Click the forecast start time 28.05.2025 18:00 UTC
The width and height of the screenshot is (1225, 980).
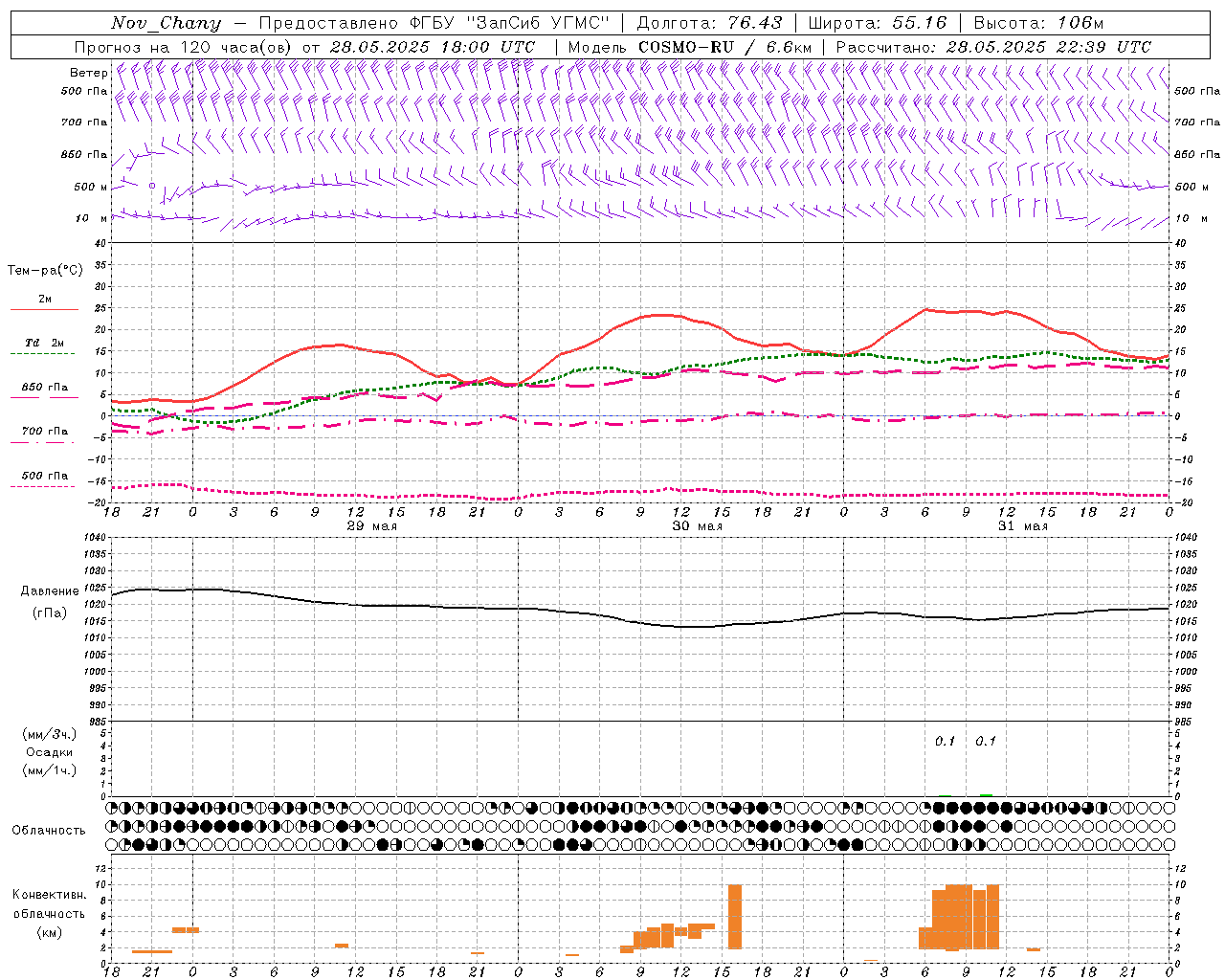coord(433,47)
